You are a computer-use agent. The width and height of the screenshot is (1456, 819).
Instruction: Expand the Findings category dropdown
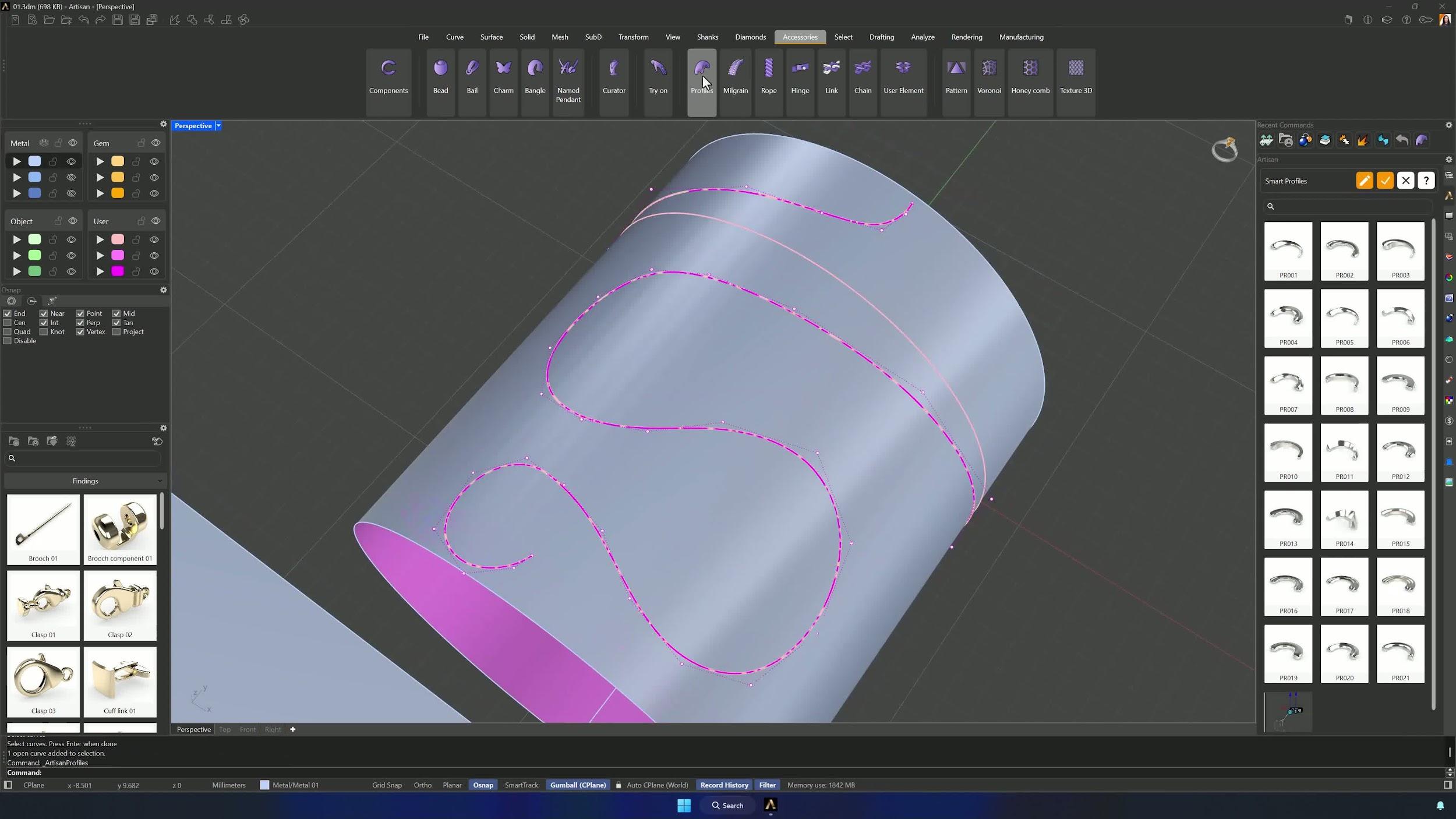click(x=85, y=481)
